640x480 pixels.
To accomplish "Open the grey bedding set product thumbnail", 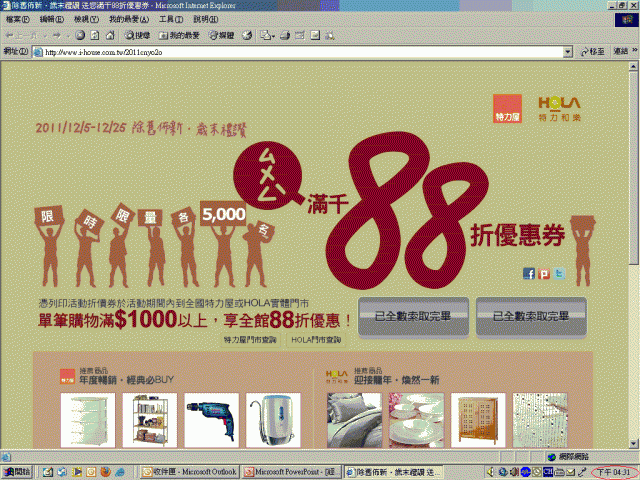I will pos(354,420).
